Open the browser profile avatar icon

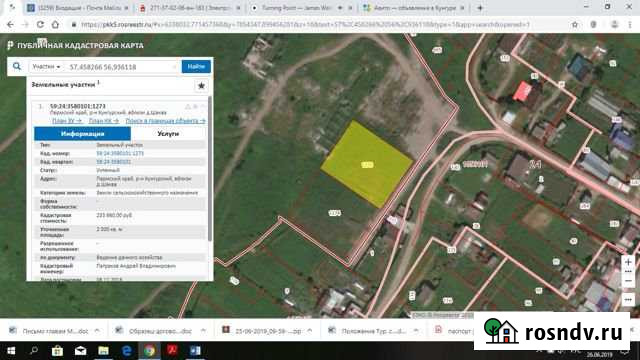pos(614,24)
